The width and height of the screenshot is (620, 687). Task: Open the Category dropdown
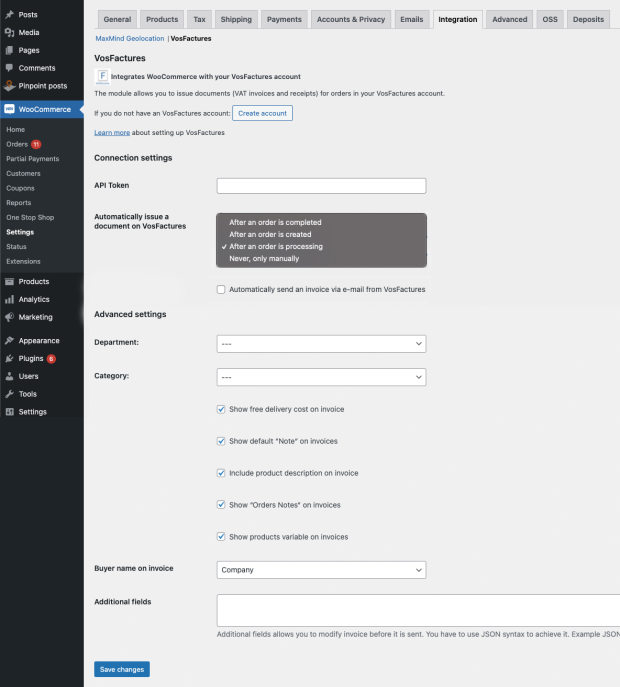(321, 377)
